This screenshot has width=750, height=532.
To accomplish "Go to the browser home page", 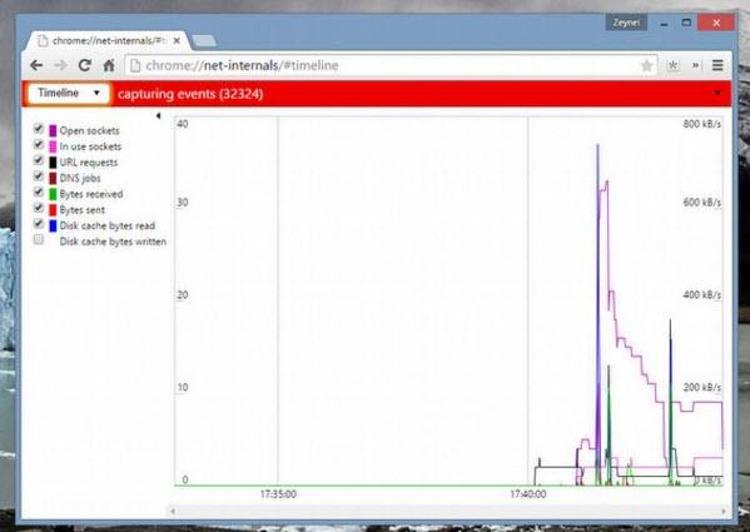I will (x=109, y=65).
